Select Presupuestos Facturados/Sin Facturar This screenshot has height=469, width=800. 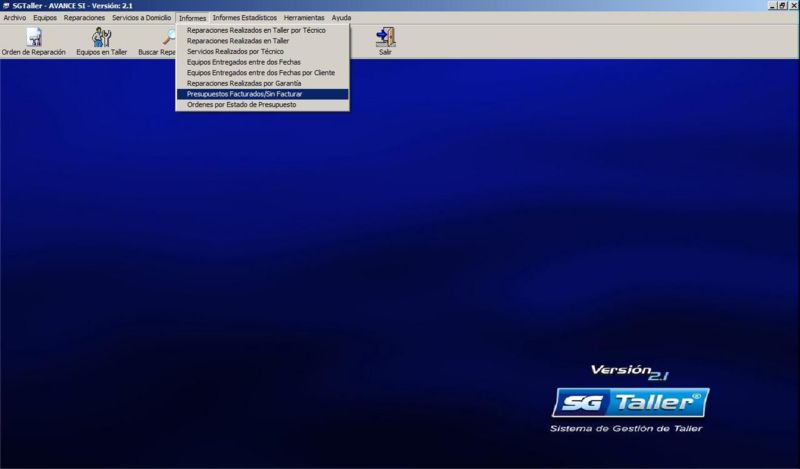(x=262, y=94)
